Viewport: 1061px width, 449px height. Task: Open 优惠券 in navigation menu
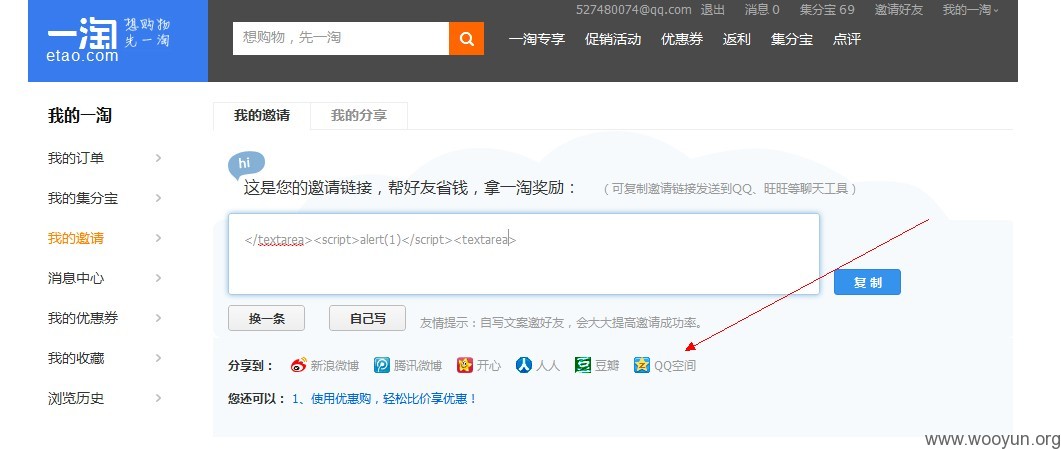[x=682, y=39]
